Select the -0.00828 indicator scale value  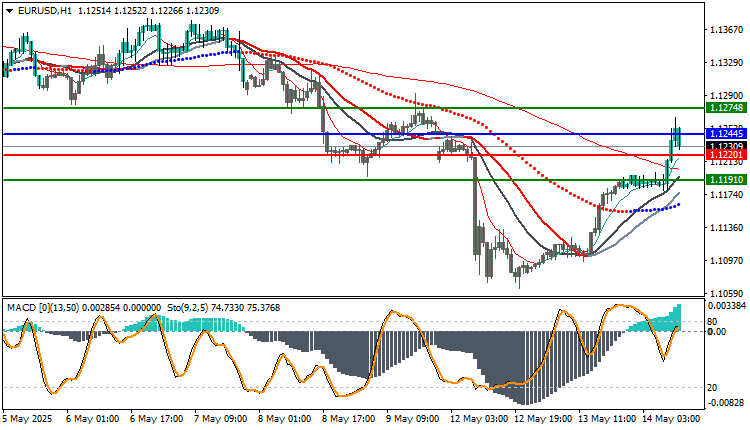point(727,403)
